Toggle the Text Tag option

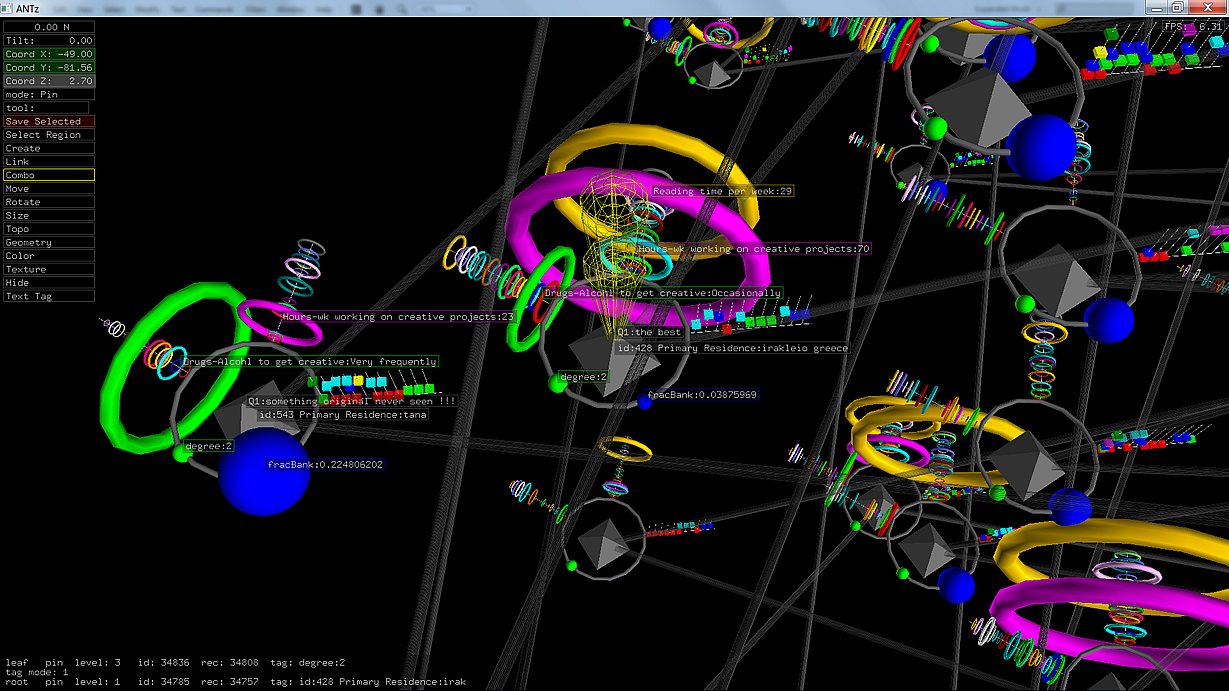(x=49, y=296)
